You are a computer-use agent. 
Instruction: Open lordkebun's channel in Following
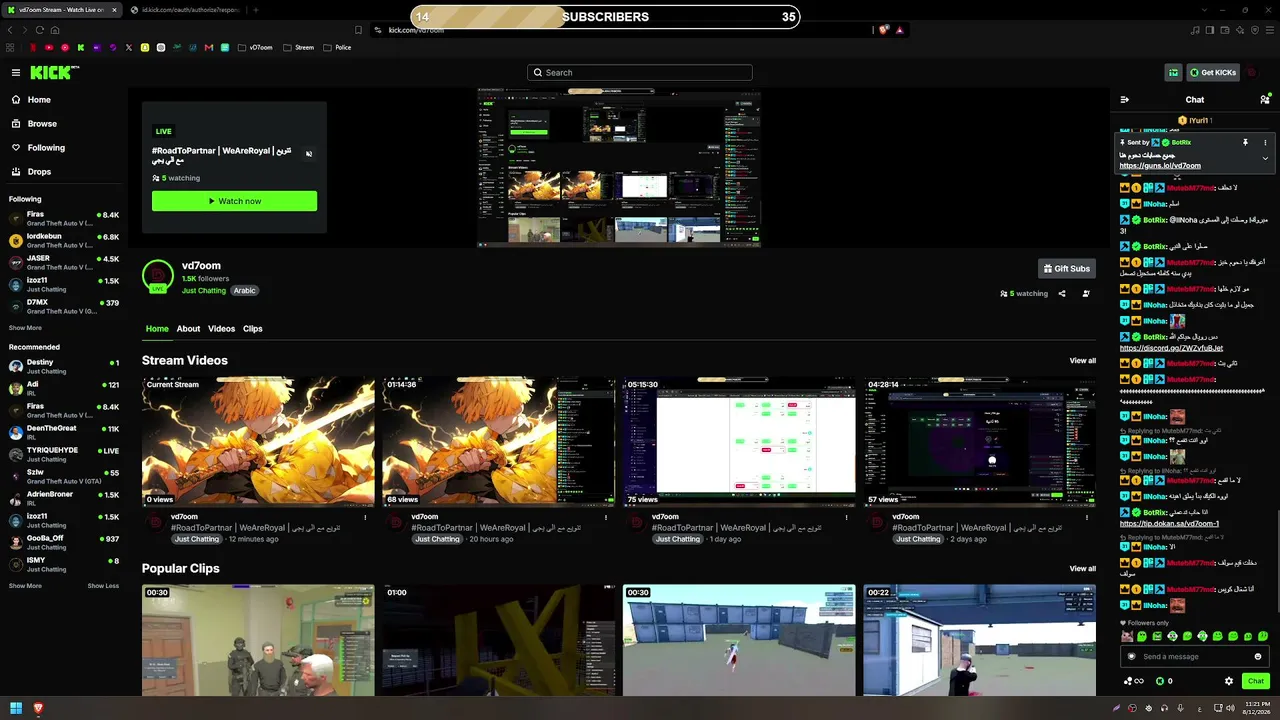(64, 240)
